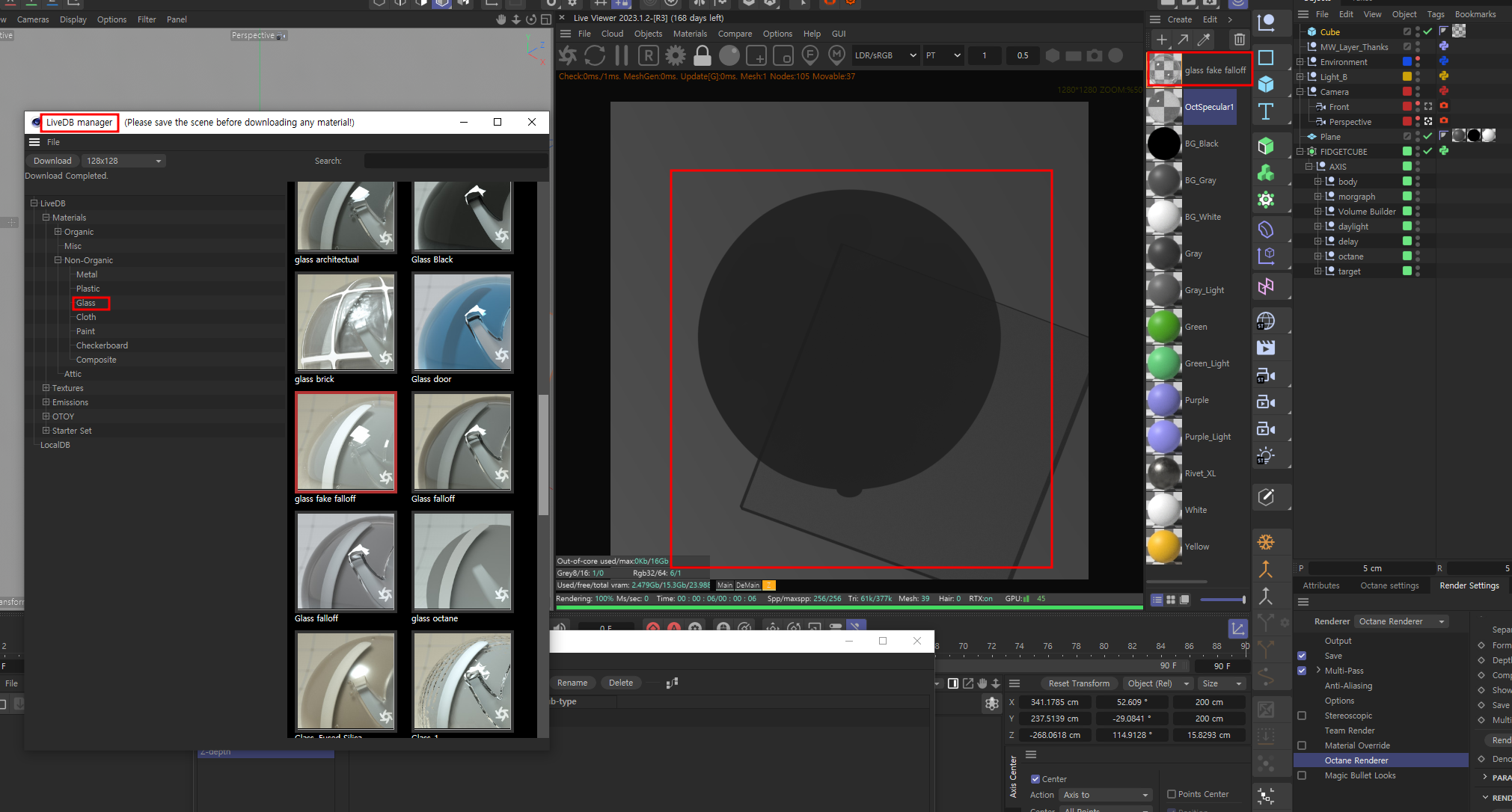Click the hamburger menu icon in LiveDB manager
This screenshot has width=1512, height=812.
pyautogui.click(x=34, y=142)
